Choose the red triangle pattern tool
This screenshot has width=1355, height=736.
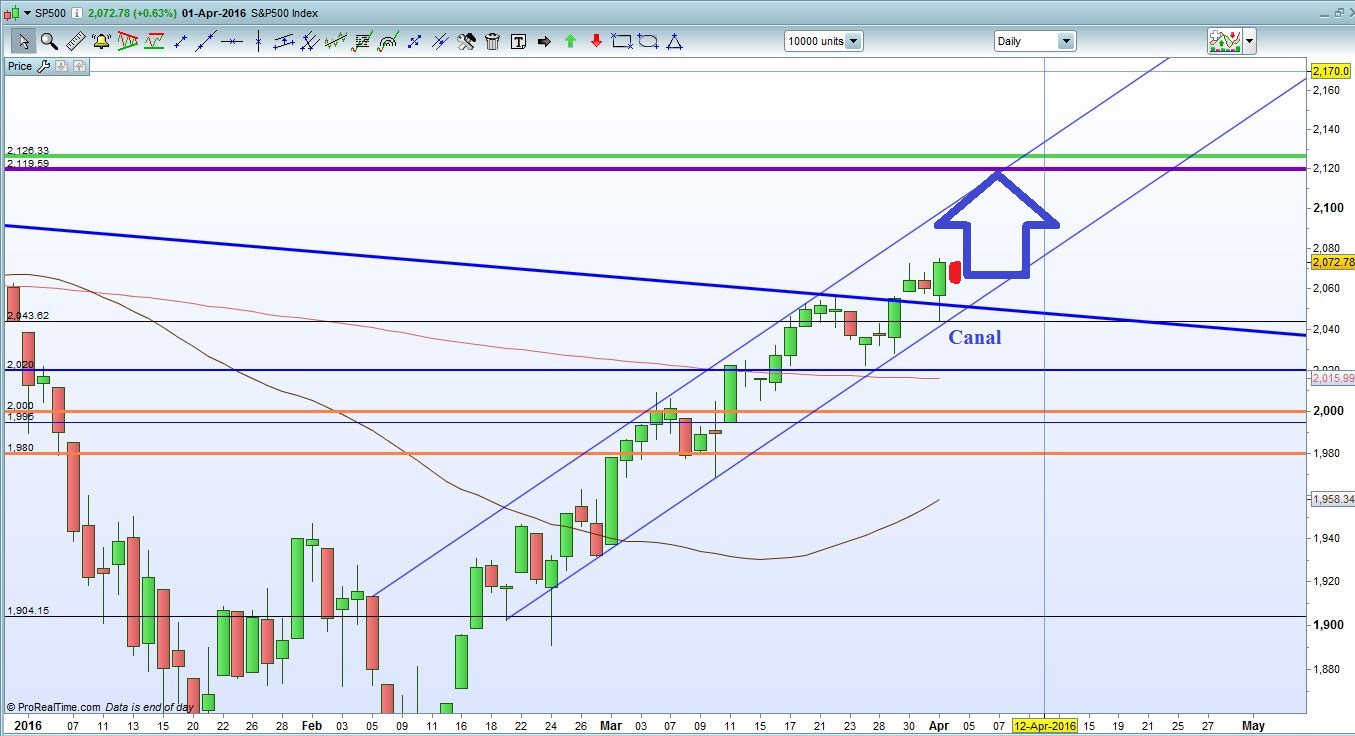127,41
